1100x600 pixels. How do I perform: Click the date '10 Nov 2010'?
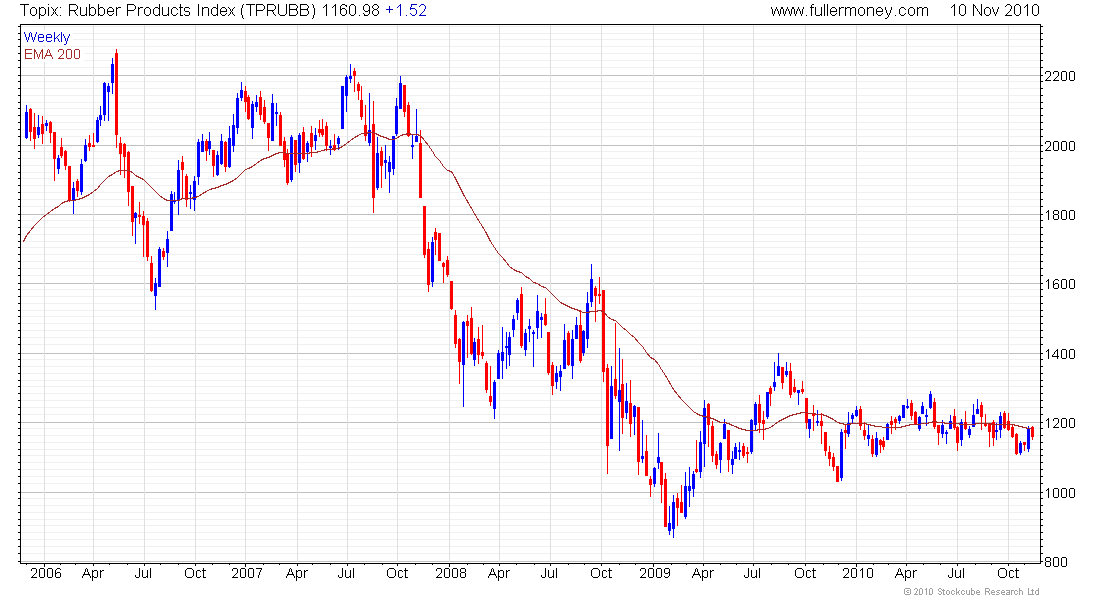click(x=995, y=11)
